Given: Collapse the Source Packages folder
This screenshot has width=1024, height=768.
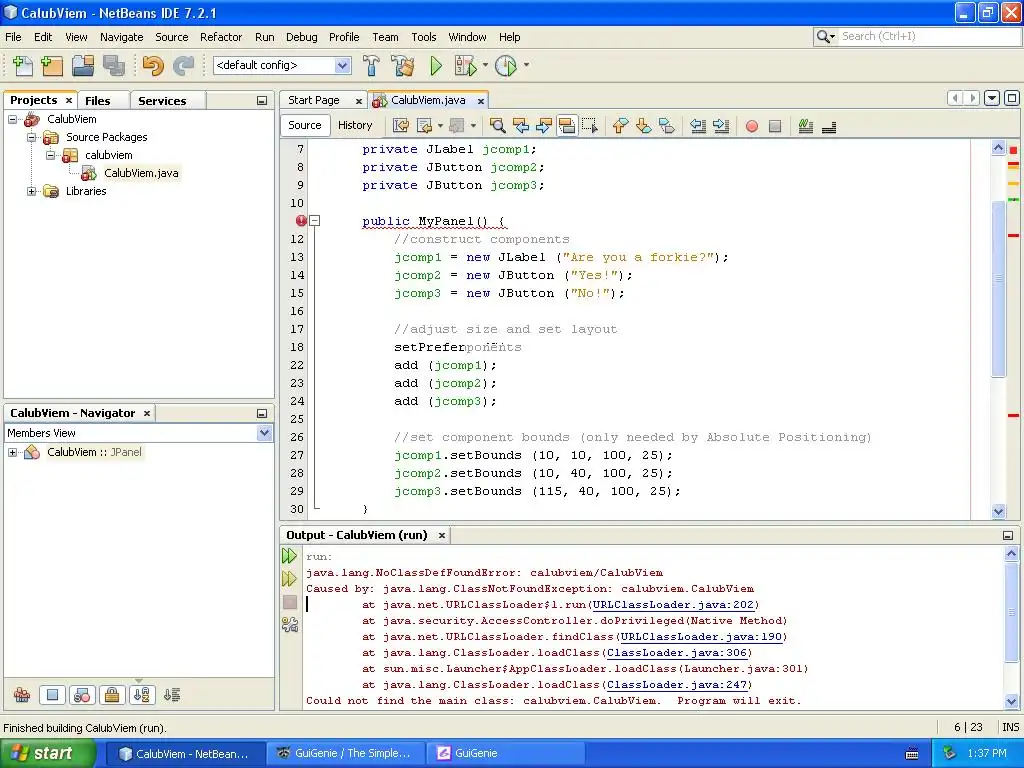Looking at the screenshot, I should tap(31, 137).
